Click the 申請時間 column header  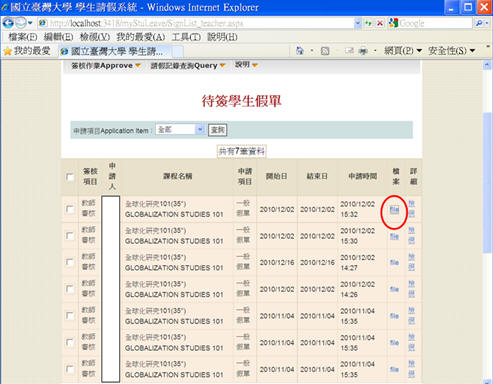pyautogui.click(x=362, y=176)
